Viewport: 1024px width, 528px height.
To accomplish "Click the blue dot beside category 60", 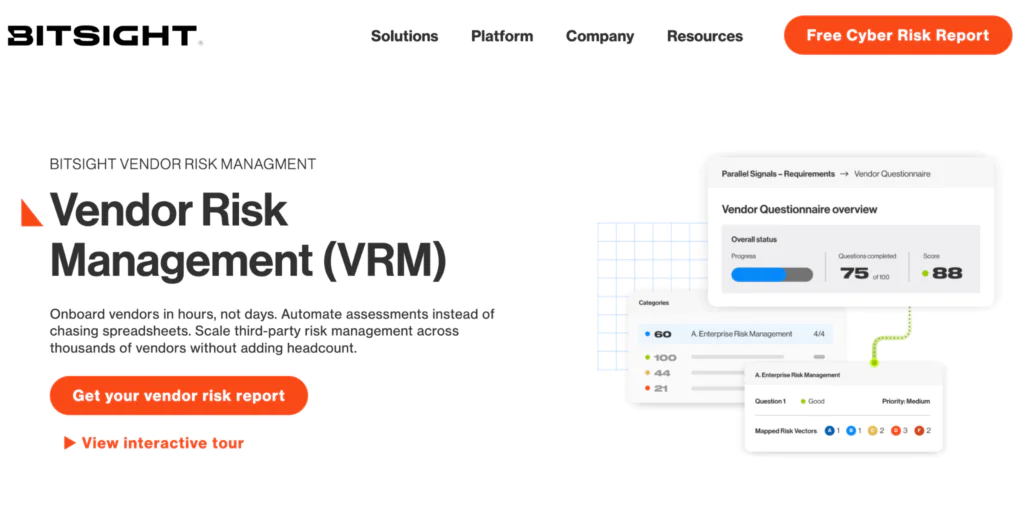I will pyautogui.click(x=647, y=334).
